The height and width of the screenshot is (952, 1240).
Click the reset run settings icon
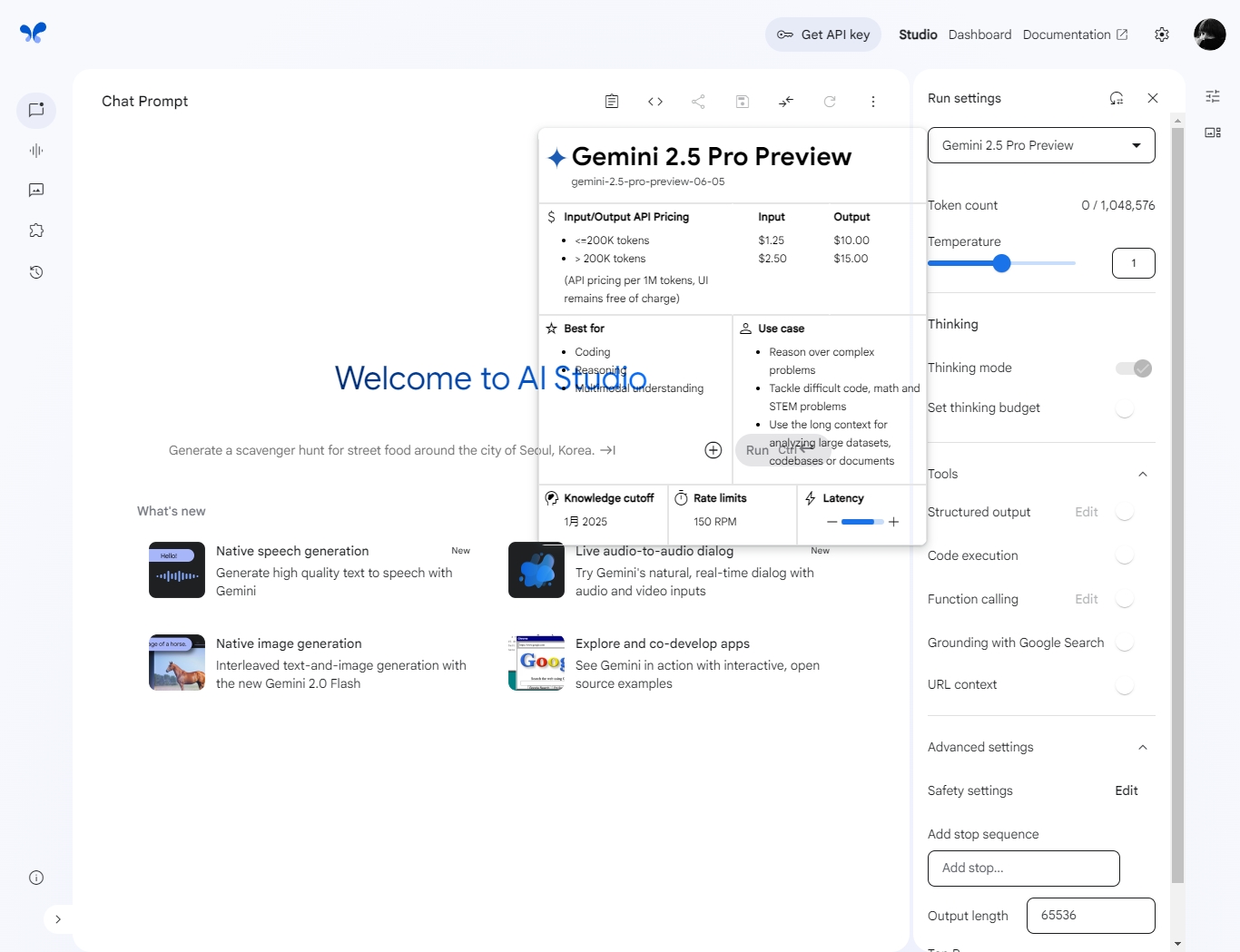[1117, 98]
